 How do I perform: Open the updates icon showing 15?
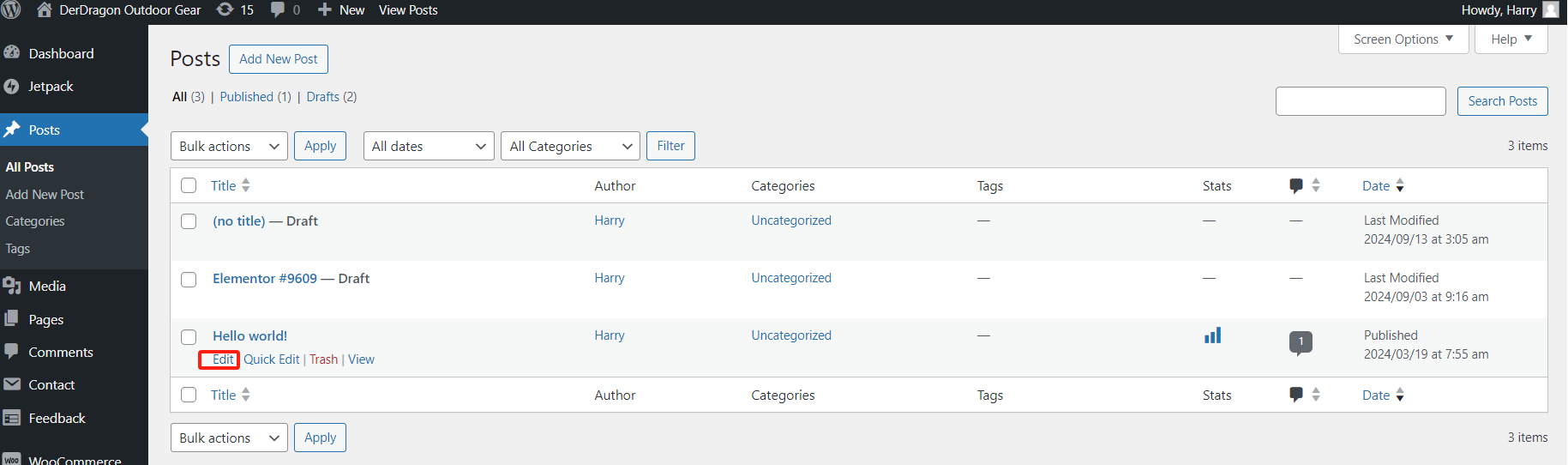[x=225, y=10]
